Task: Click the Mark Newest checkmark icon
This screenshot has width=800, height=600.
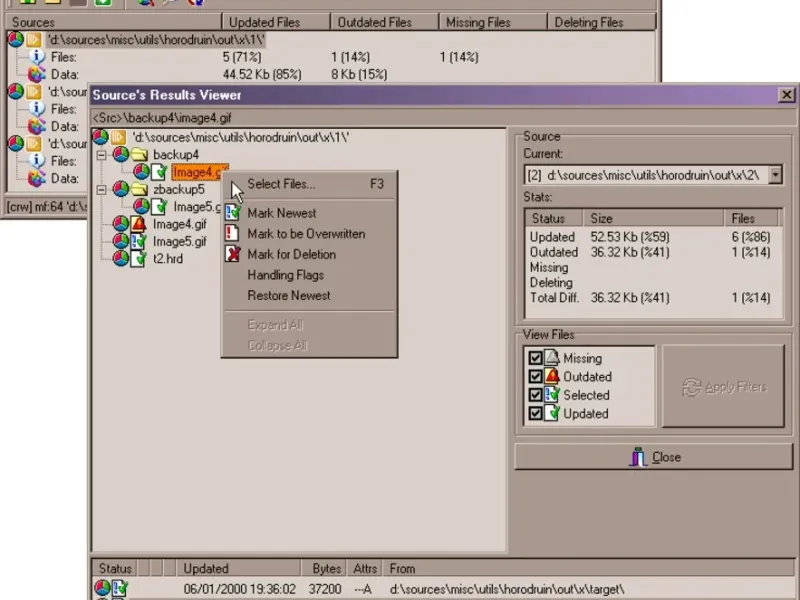Action: tap(233, 213)
